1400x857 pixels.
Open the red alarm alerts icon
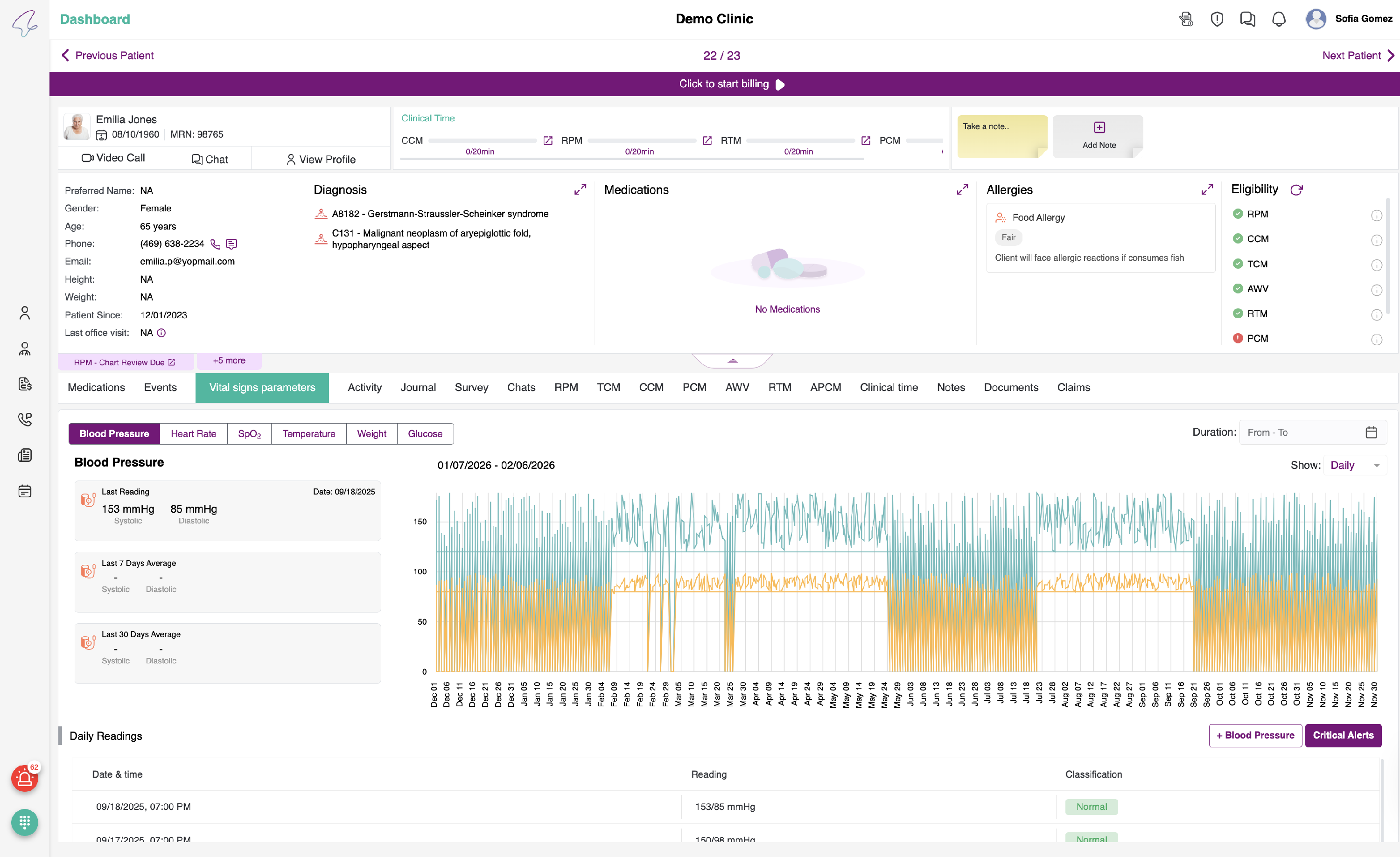click(x=24, y=779)
